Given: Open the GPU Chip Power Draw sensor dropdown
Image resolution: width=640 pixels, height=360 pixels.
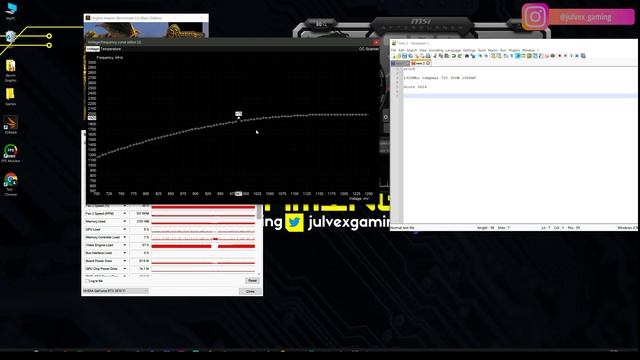Looking at the screenshot, I should click(x=125, y=269).
